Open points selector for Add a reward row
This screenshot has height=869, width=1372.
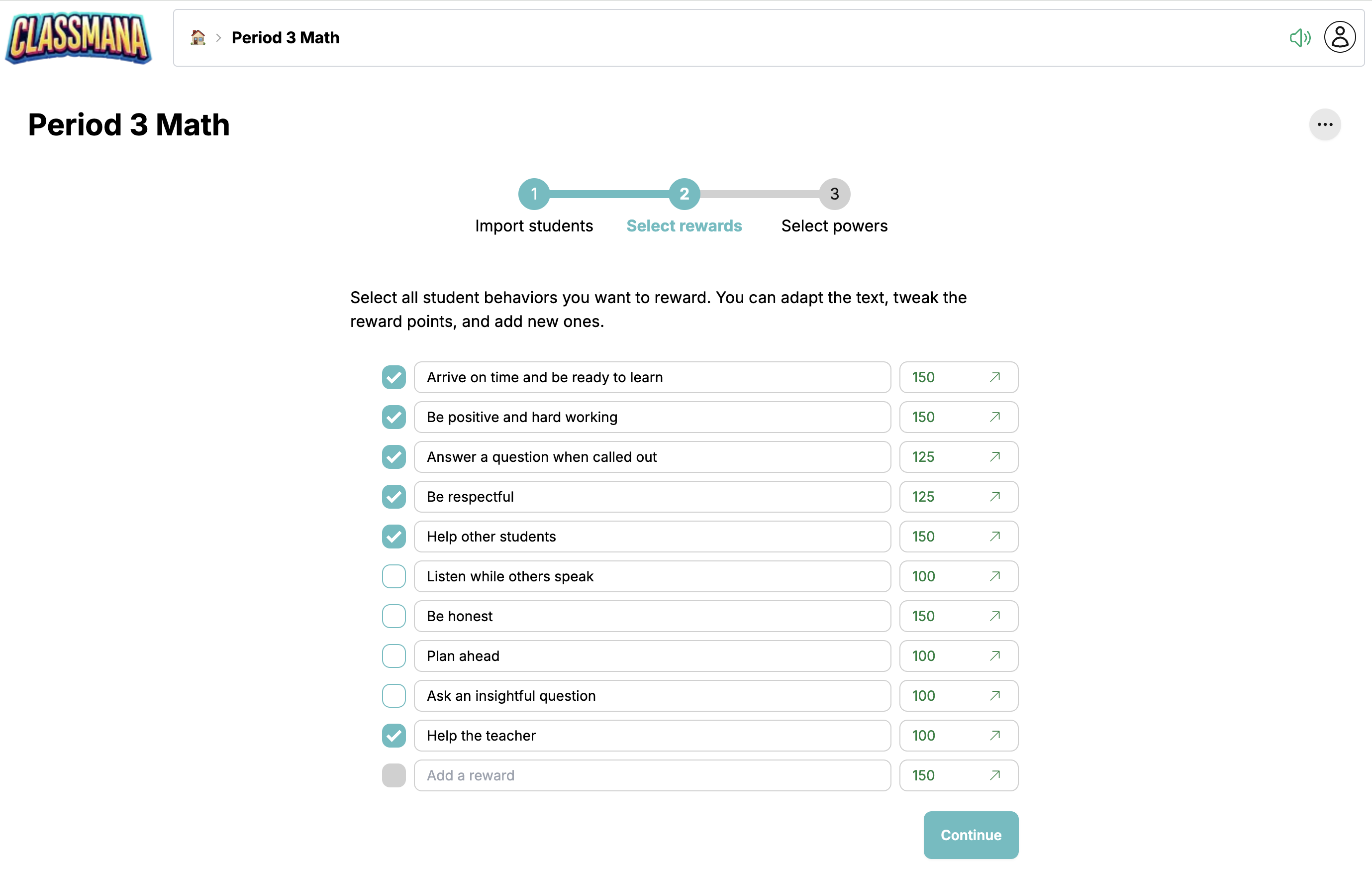click(x=958, y=775)
